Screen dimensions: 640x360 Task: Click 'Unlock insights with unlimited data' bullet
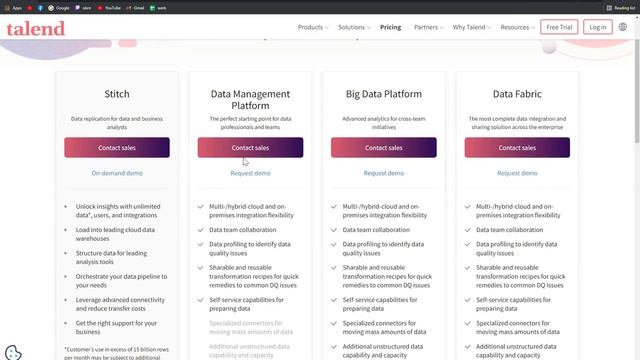point(118,211)
